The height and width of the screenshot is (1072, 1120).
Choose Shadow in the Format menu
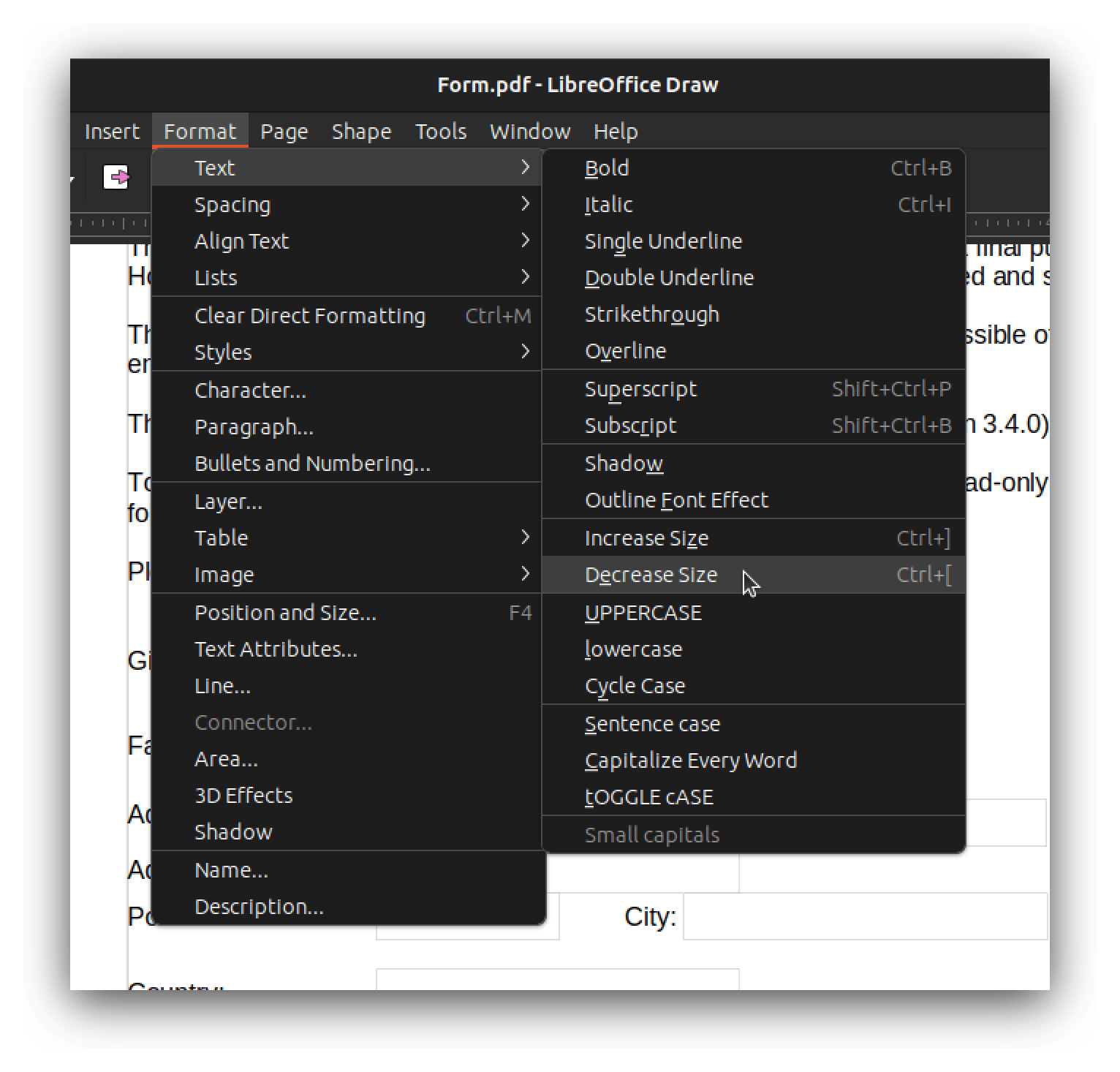(x=347, y=832)
